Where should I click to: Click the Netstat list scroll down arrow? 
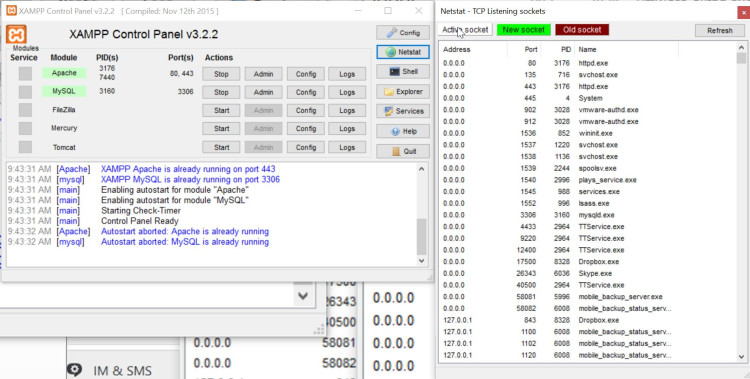(x=741, y=357)
